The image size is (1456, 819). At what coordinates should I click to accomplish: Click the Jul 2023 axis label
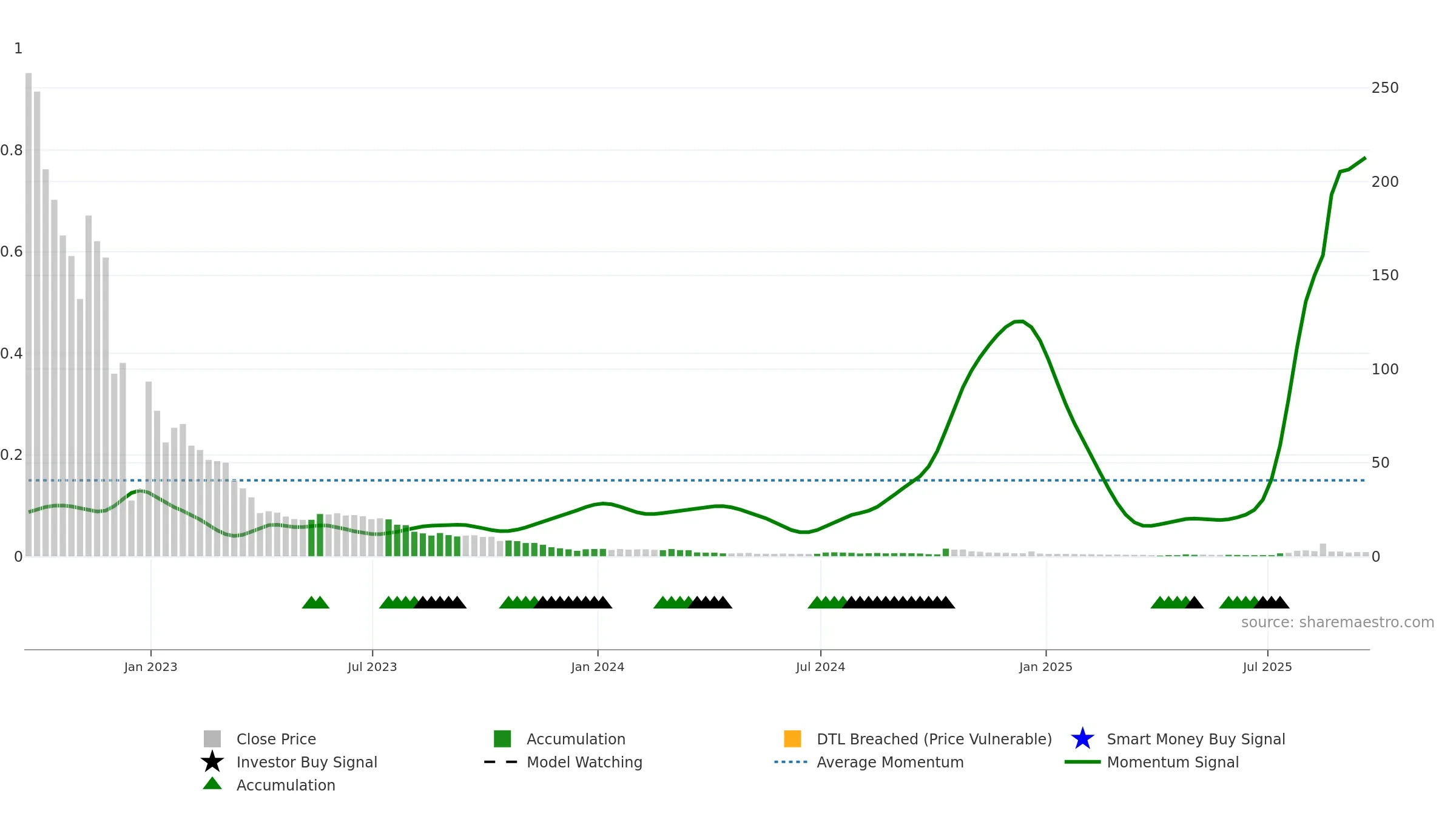pos(372,667)
